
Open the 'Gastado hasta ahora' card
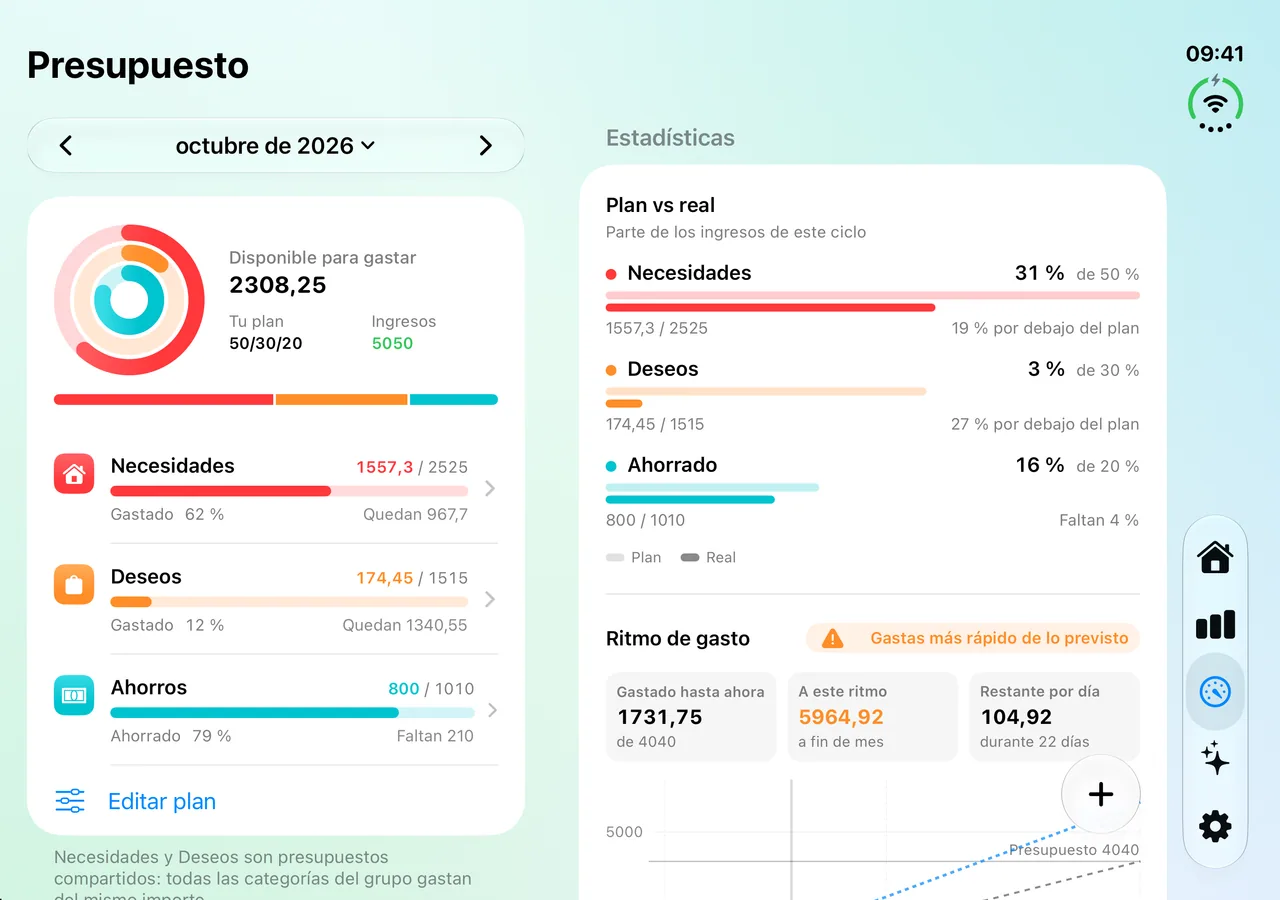(x=691, y=717)
